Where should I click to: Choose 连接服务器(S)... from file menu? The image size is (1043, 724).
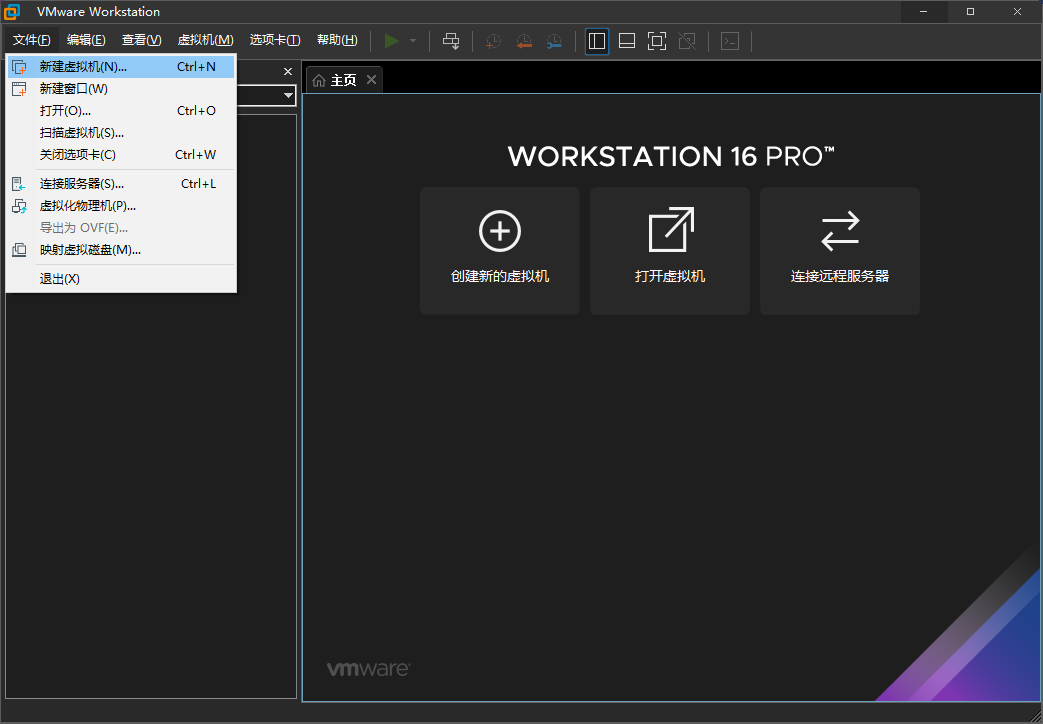point(81,184)
